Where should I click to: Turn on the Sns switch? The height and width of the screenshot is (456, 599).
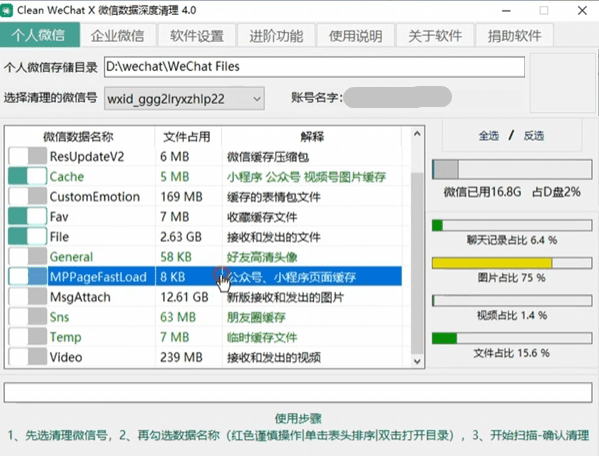[28, 317]
